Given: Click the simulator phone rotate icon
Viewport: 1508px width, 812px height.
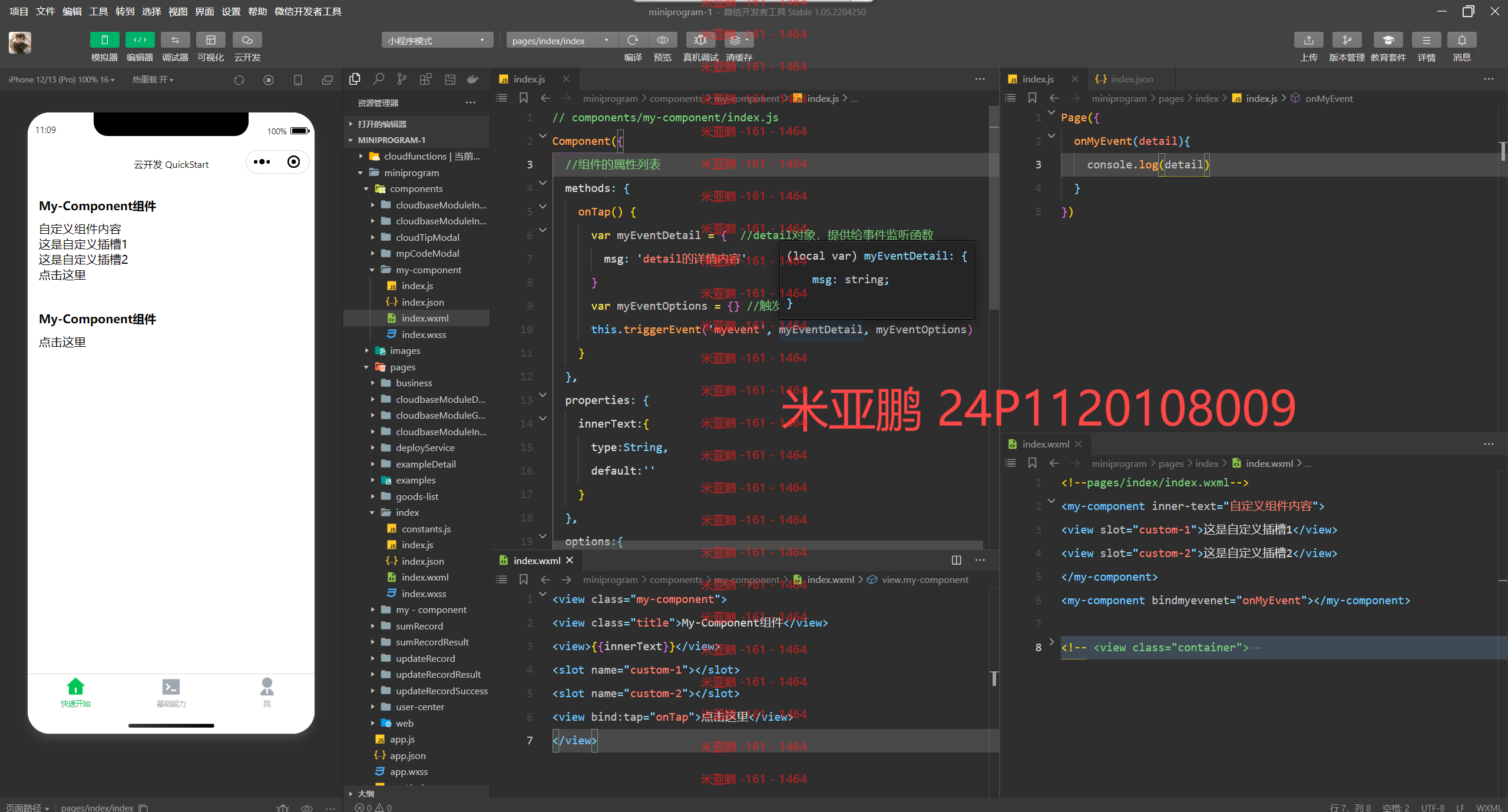Looking at the screenshot, I should (297, 79).
